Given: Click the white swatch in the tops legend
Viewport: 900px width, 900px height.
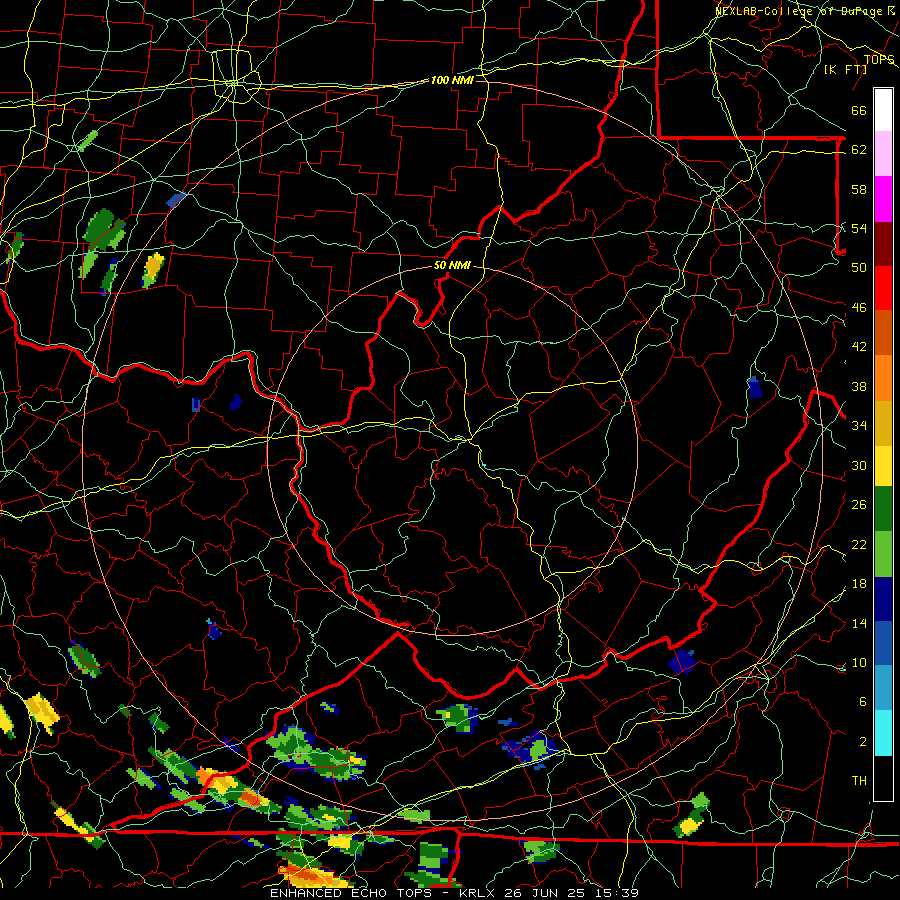Looking at the screenshot, I should (x=883, y=110).
